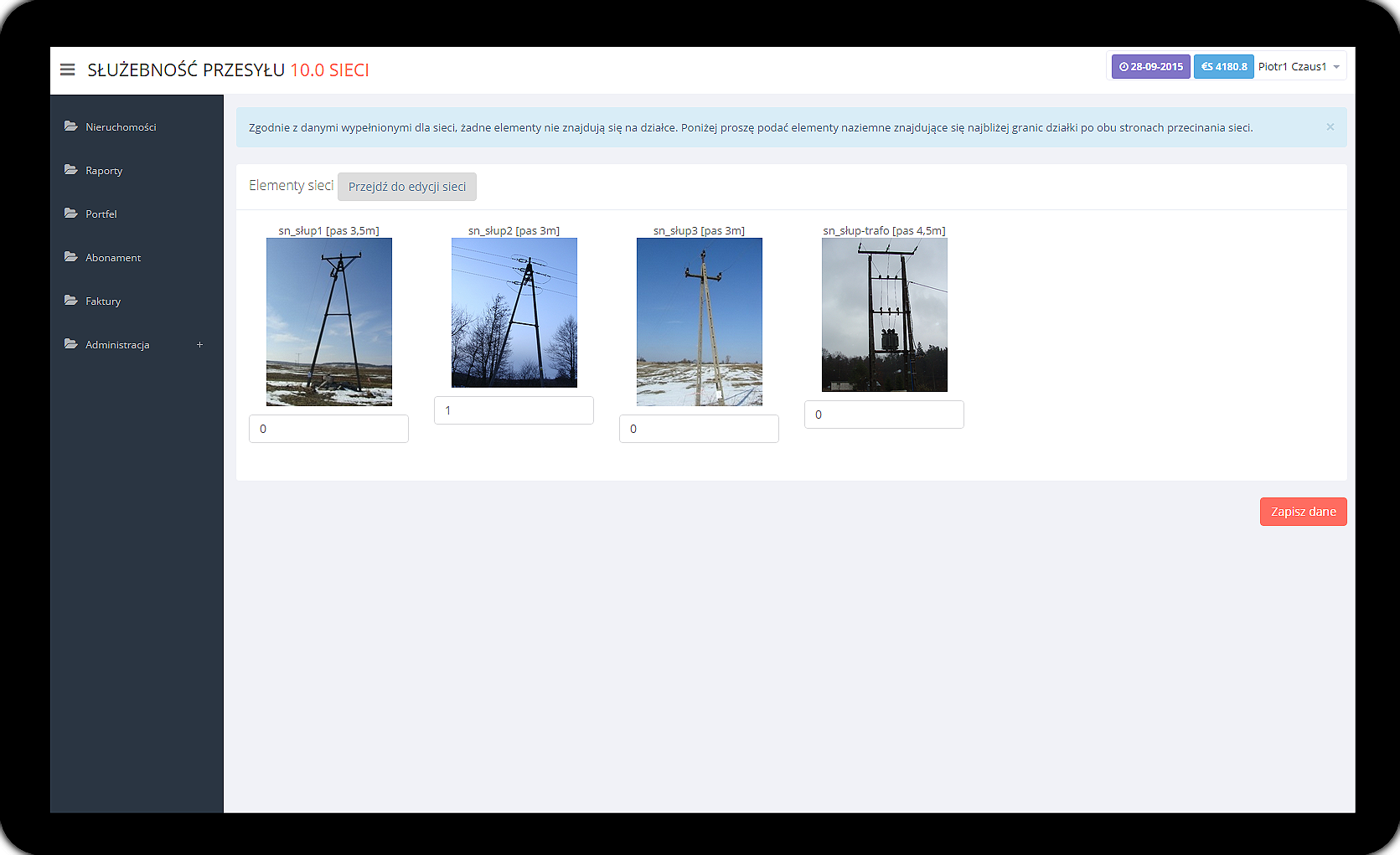
Task: Click the Portfel folder icon
Action: point(71,214)
